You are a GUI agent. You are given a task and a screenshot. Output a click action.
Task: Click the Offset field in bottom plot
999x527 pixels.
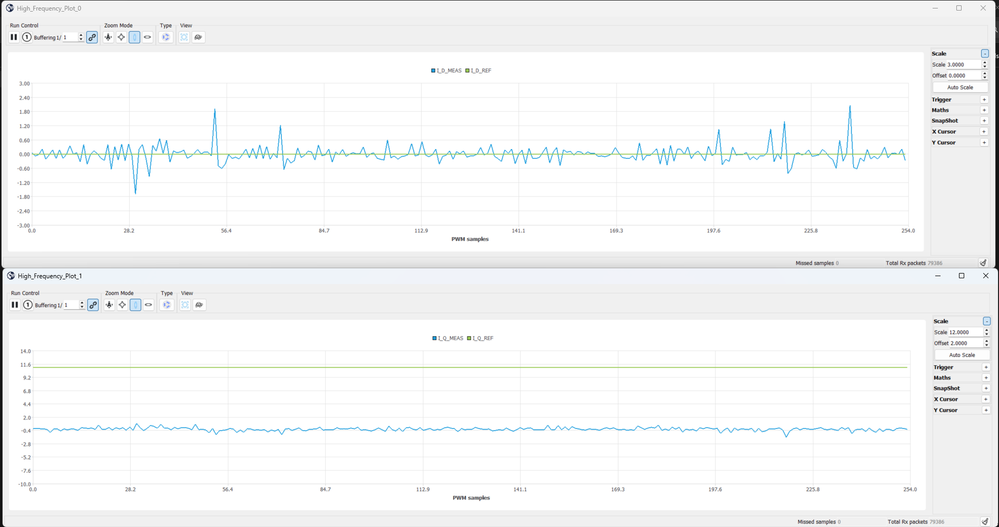pos(964,343)
